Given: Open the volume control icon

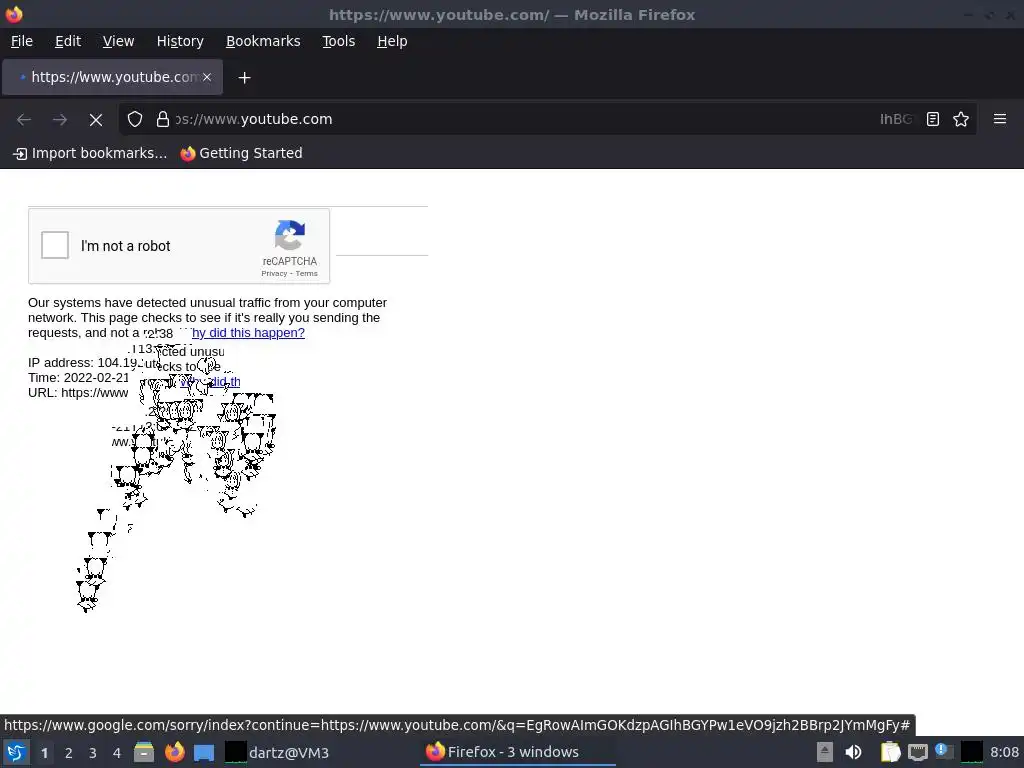Looking at the screenshot, I should (854, 752).
